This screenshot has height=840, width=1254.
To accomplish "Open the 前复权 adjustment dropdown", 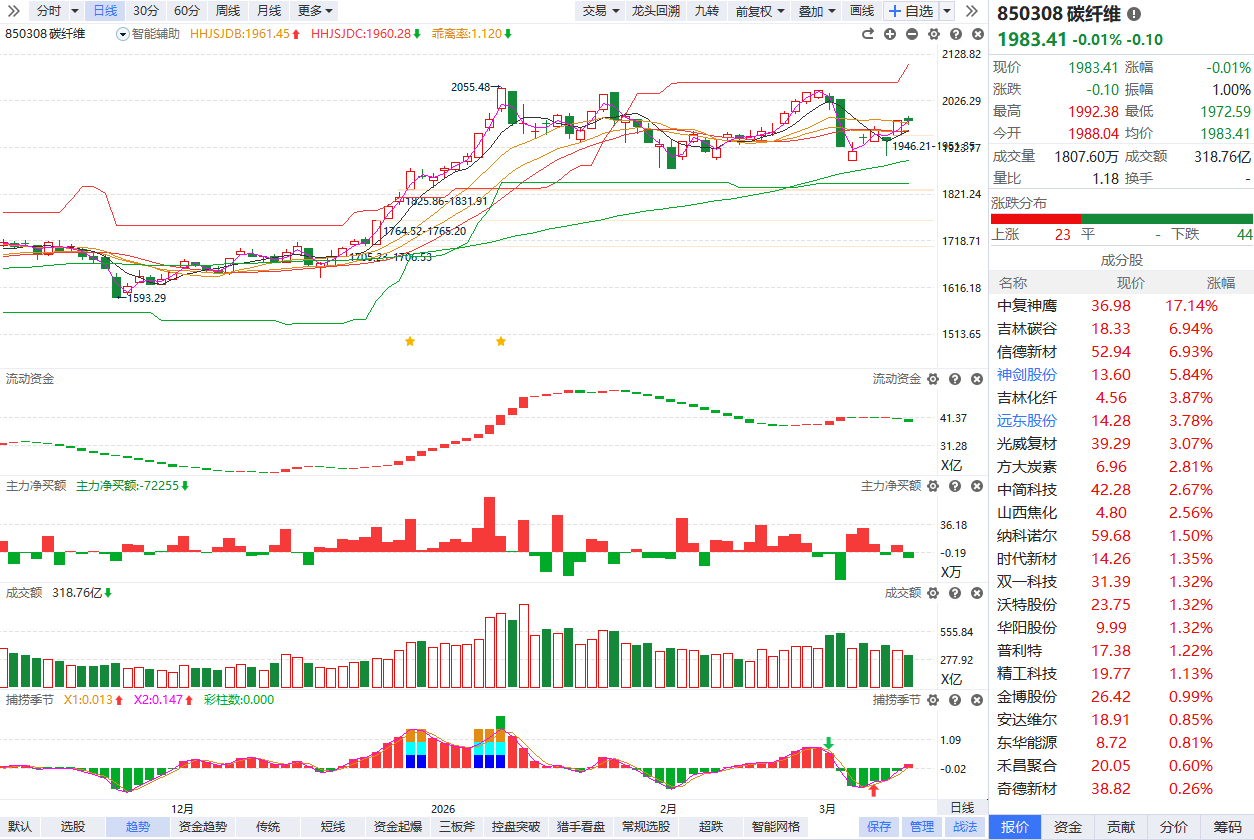I will click(759, 11).
